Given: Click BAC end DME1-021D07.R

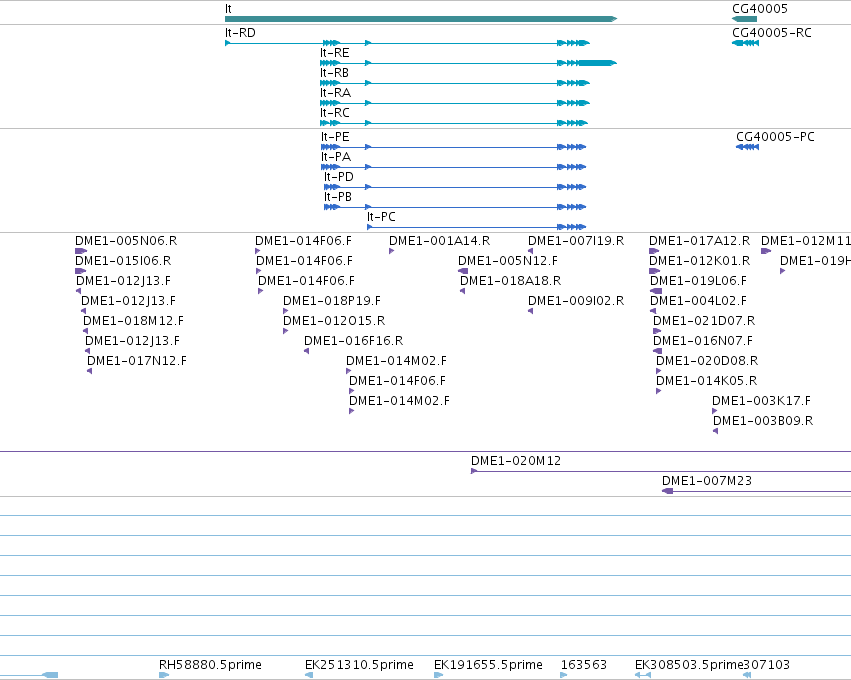Looking at the screenshot, I should (x=704, y=321).
